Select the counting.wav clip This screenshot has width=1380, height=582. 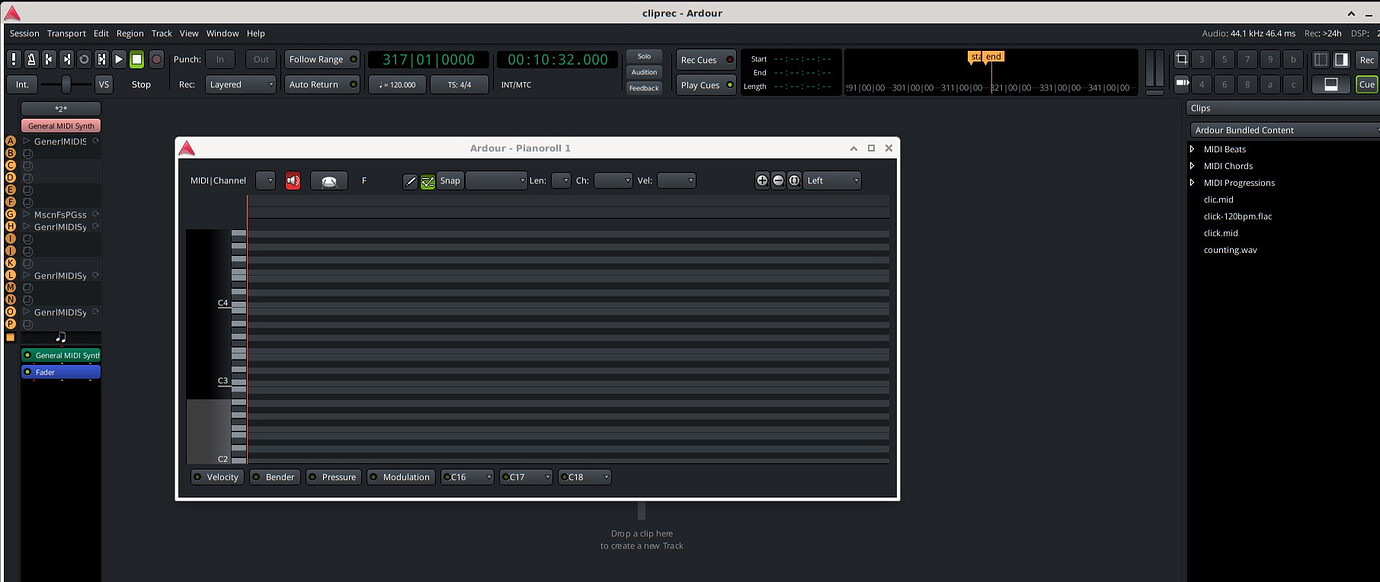tap(1230, 250)
